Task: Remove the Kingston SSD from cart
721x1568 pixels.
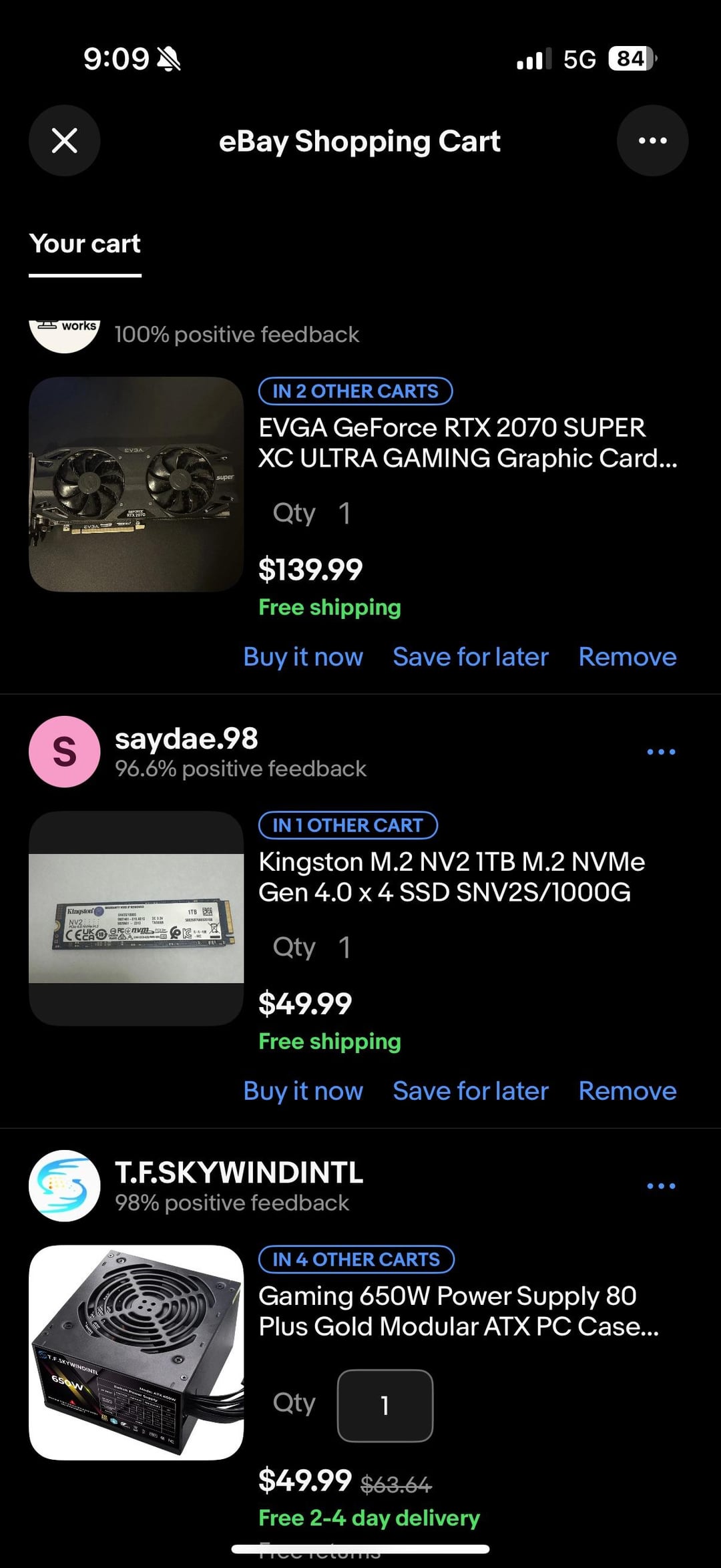Action: tap(628, 1091)
